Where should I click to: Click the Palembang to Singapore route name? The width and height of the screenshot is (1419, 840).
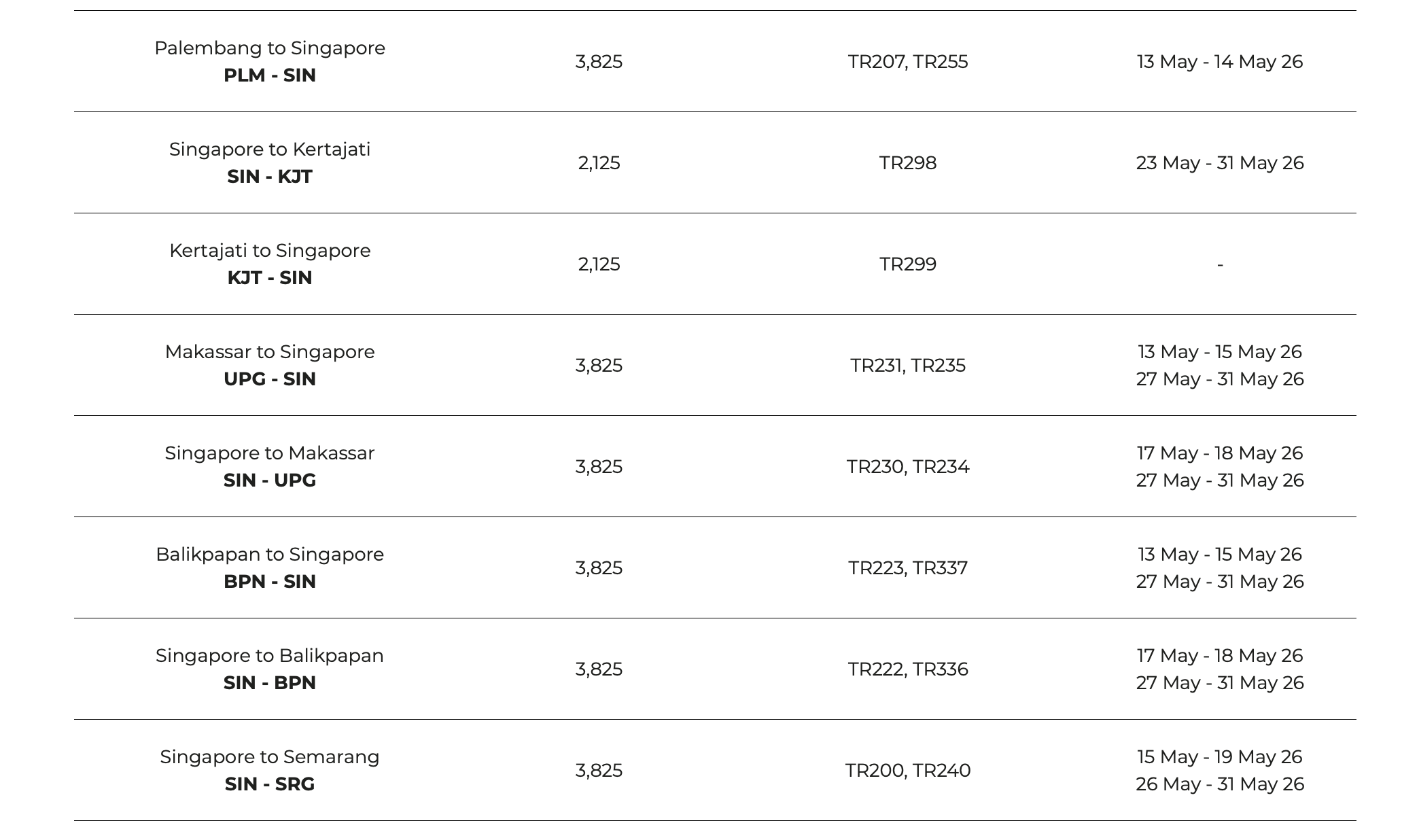(x=270, y=48)
